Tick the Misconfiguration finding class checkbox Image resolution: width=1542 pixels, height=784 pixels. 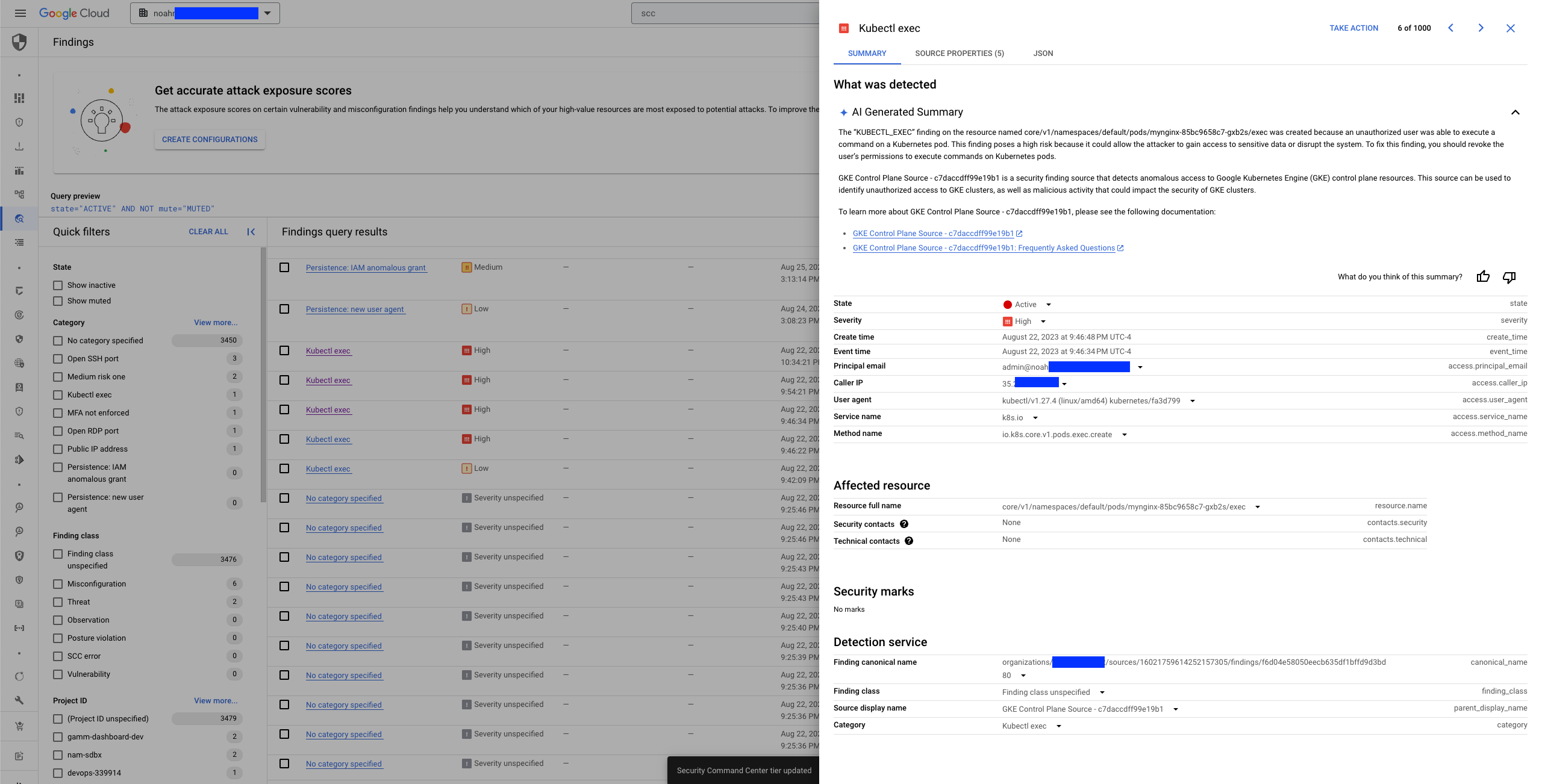point(58,584)
